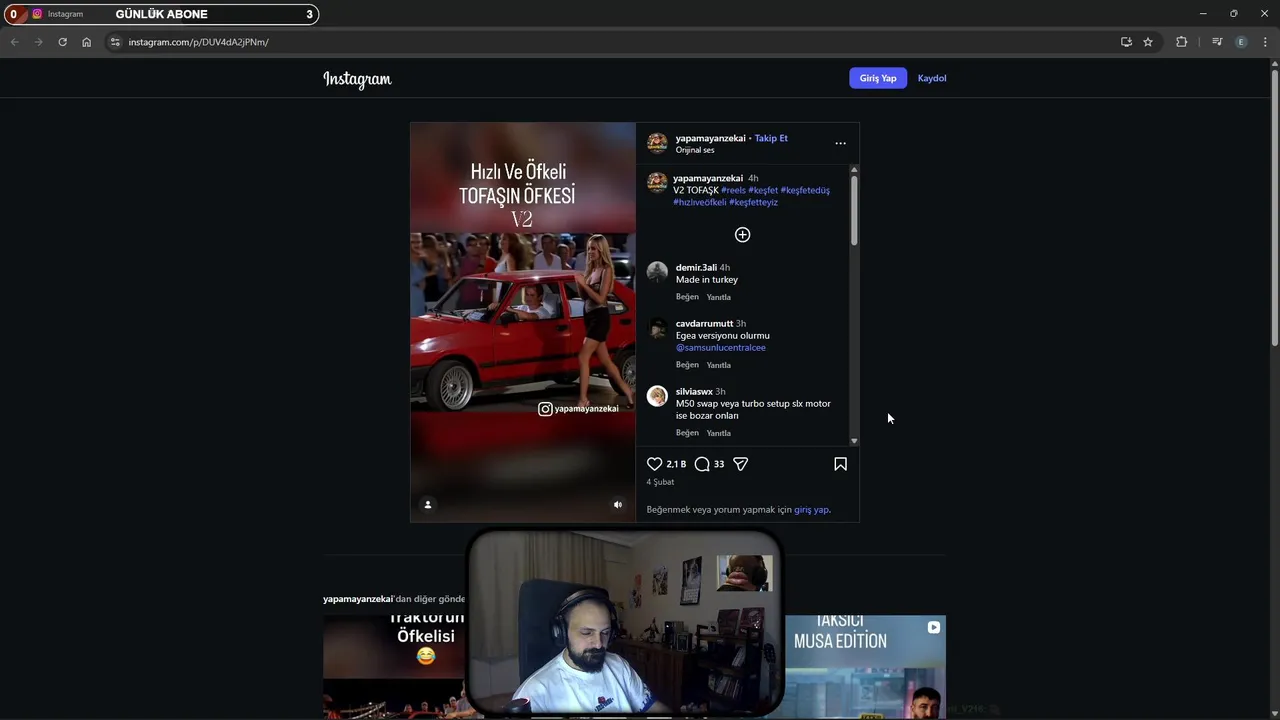
Task: Open the yapamayanzekai profile picture in header
Action: (657, 143)
